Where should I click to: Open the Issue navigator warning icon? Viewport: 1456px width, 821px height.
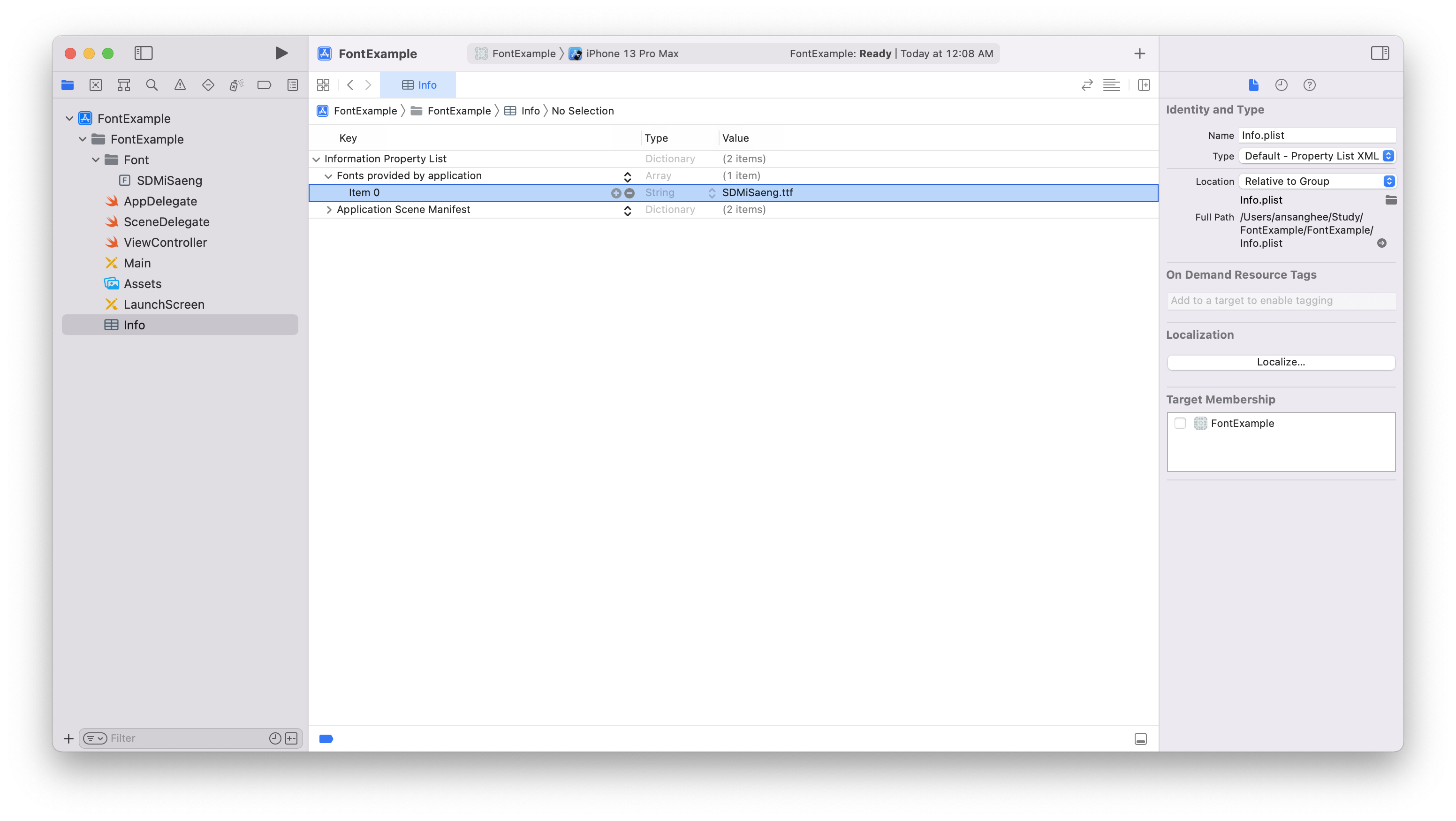180,85
